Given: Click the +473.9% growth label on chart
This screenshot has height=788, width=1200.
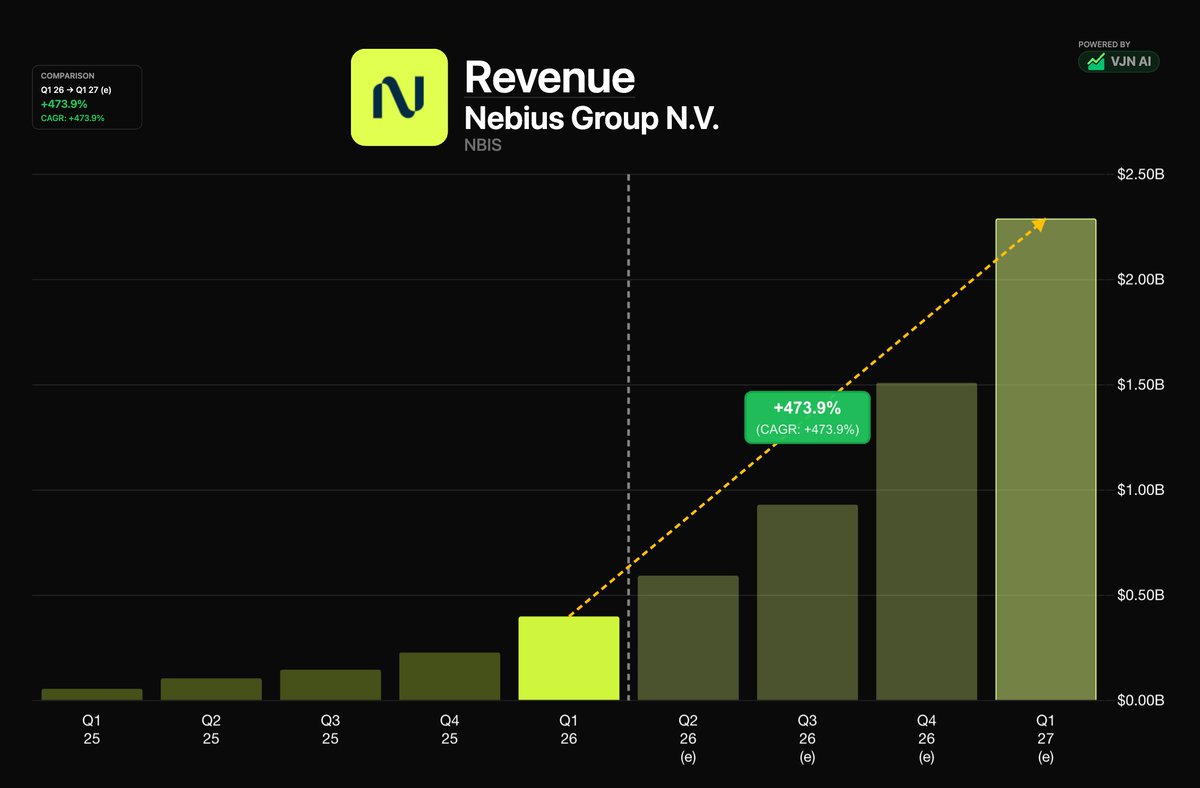Looking at the screenshot, I should (807, 417).
